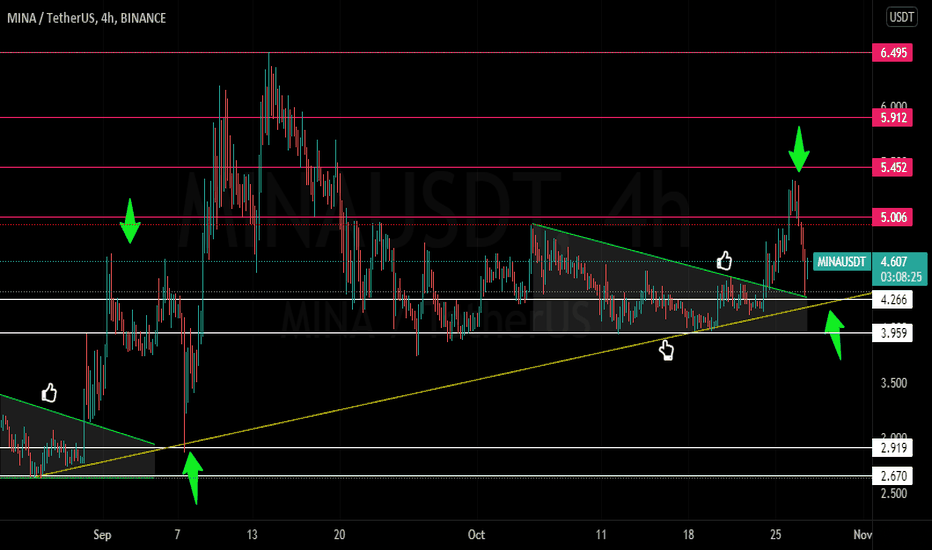This screenshot has height=550, width=932.
Task: Click the MINAUSDT symbol tag on price axis
Action: coord(842,262)
